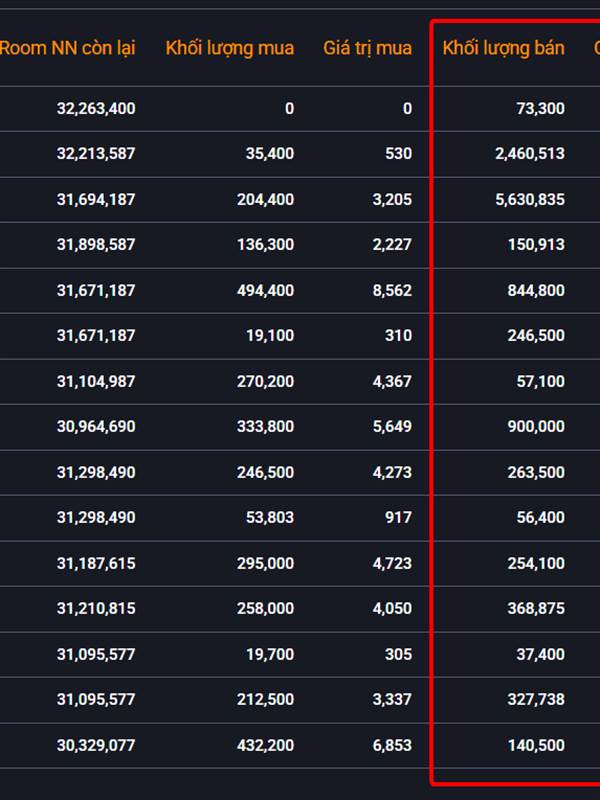Viewport: 600px width, 800px height.
Task: Select the room value 31,187,615
Action: click(x=96, y=563)
